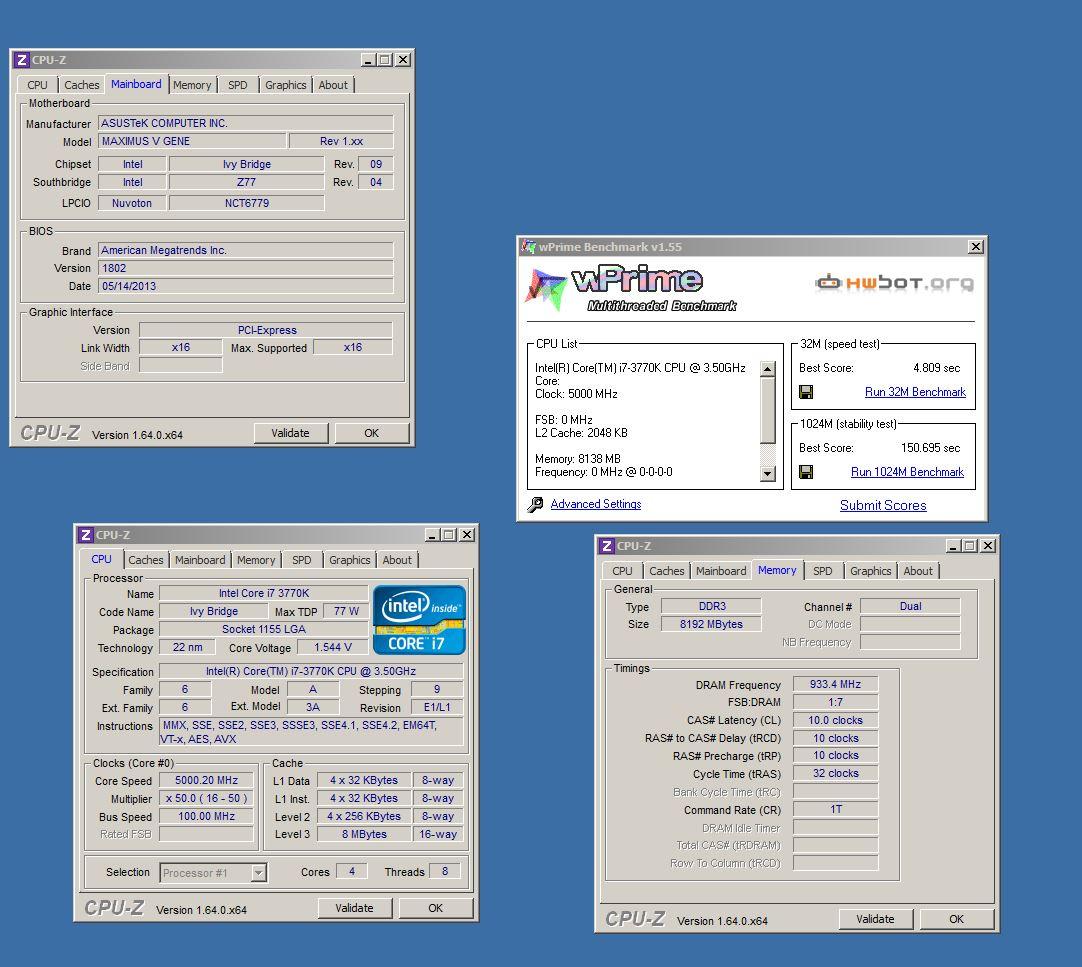
Task: Click the Bus Speed 100.00 MHz field
Action: pyautogui.click(x=206, y=816)
